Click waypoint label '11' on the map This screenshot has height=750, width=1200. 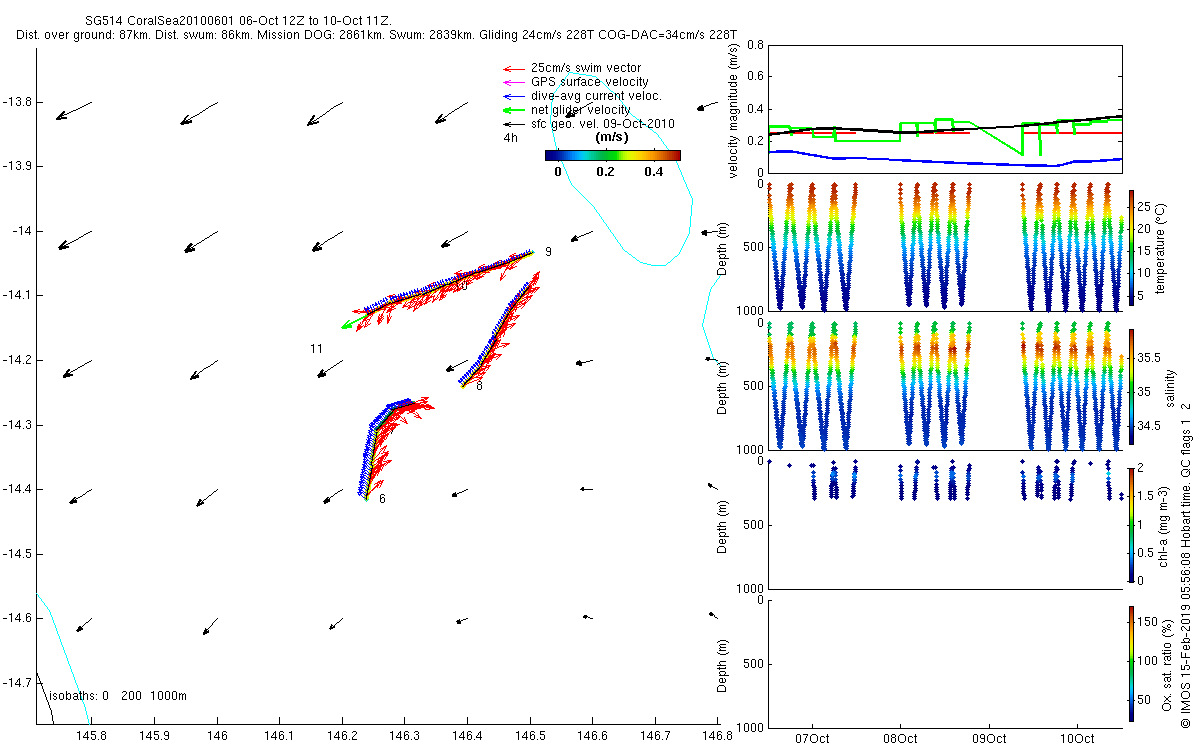point(316,348)
